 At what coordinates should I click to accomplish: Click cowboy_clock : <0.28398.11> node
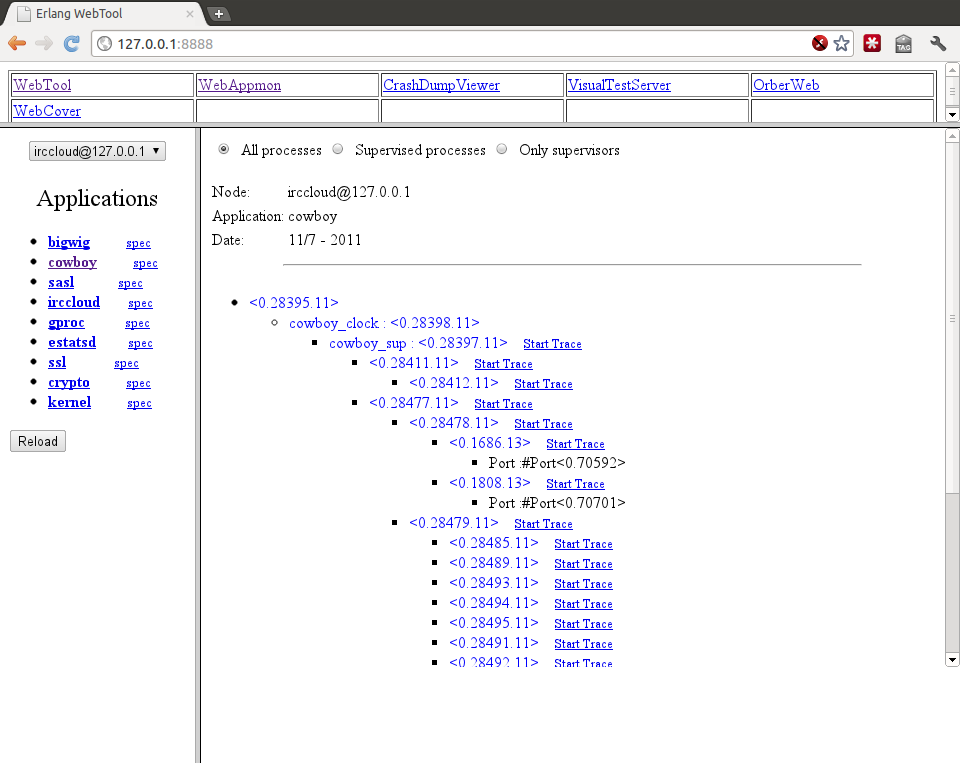pos(384,323)
